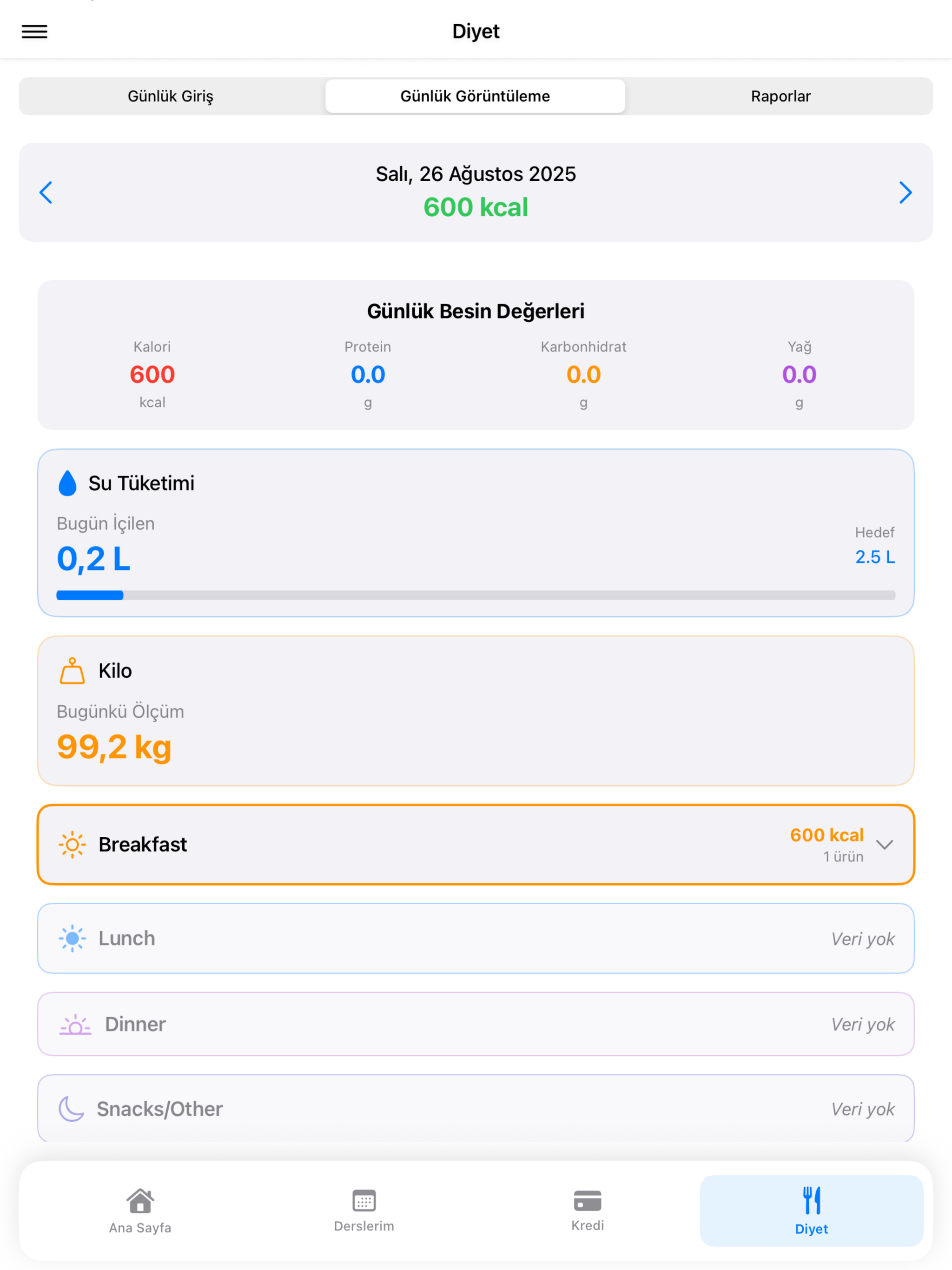Go to next day arrow
Viewport: 952px width, 1270px height.
(x=905, y=192)
